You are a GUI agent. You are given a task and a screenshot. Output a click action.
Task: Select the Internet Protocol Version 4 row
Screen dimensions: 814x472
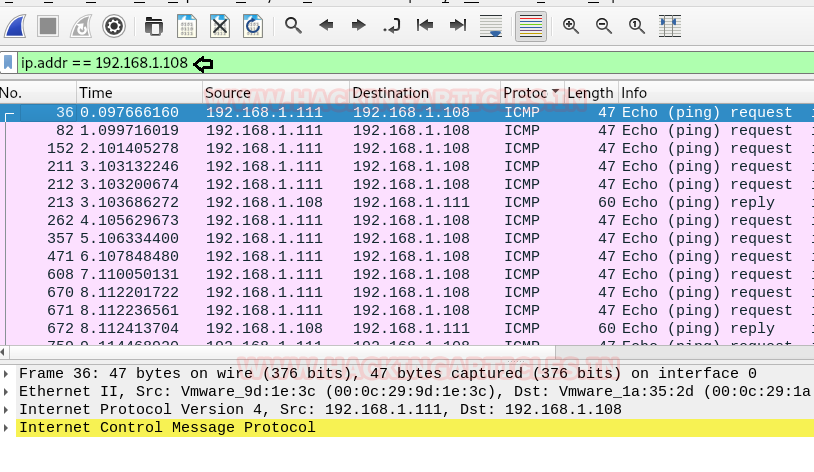point(414,410)
